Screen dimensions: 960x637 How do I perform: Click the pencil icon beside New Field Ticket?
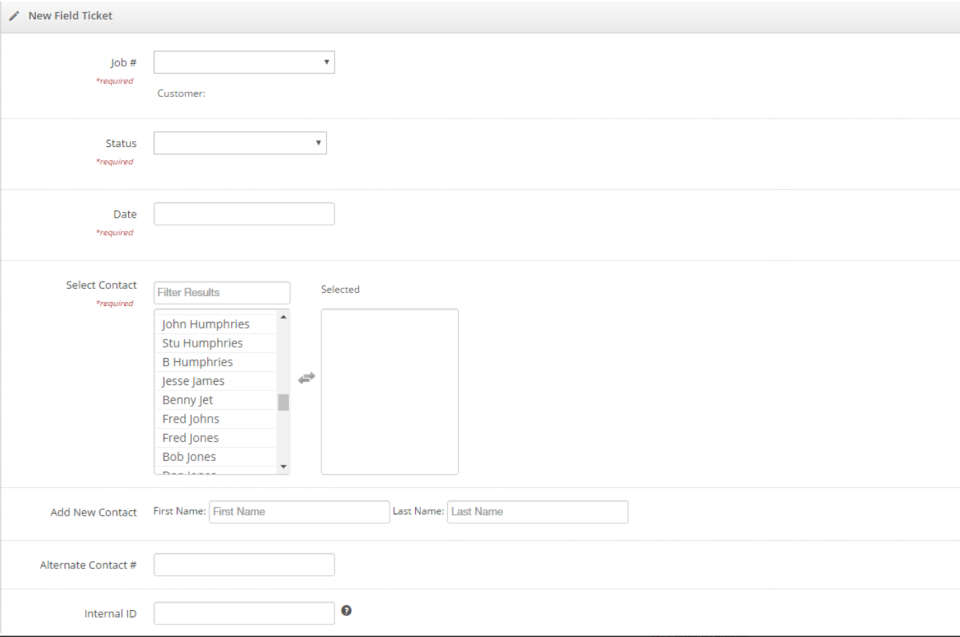14,16
